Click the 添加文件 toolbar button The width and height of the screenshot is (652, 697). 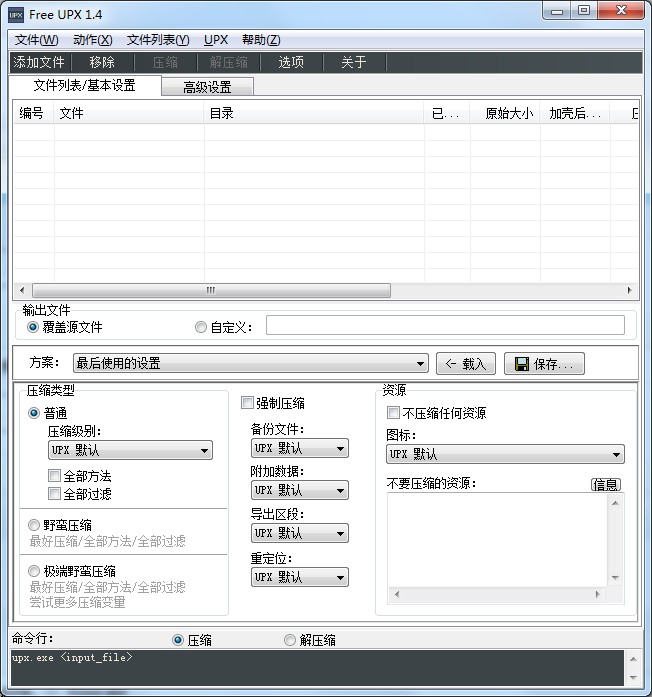[x=39, y=62]
